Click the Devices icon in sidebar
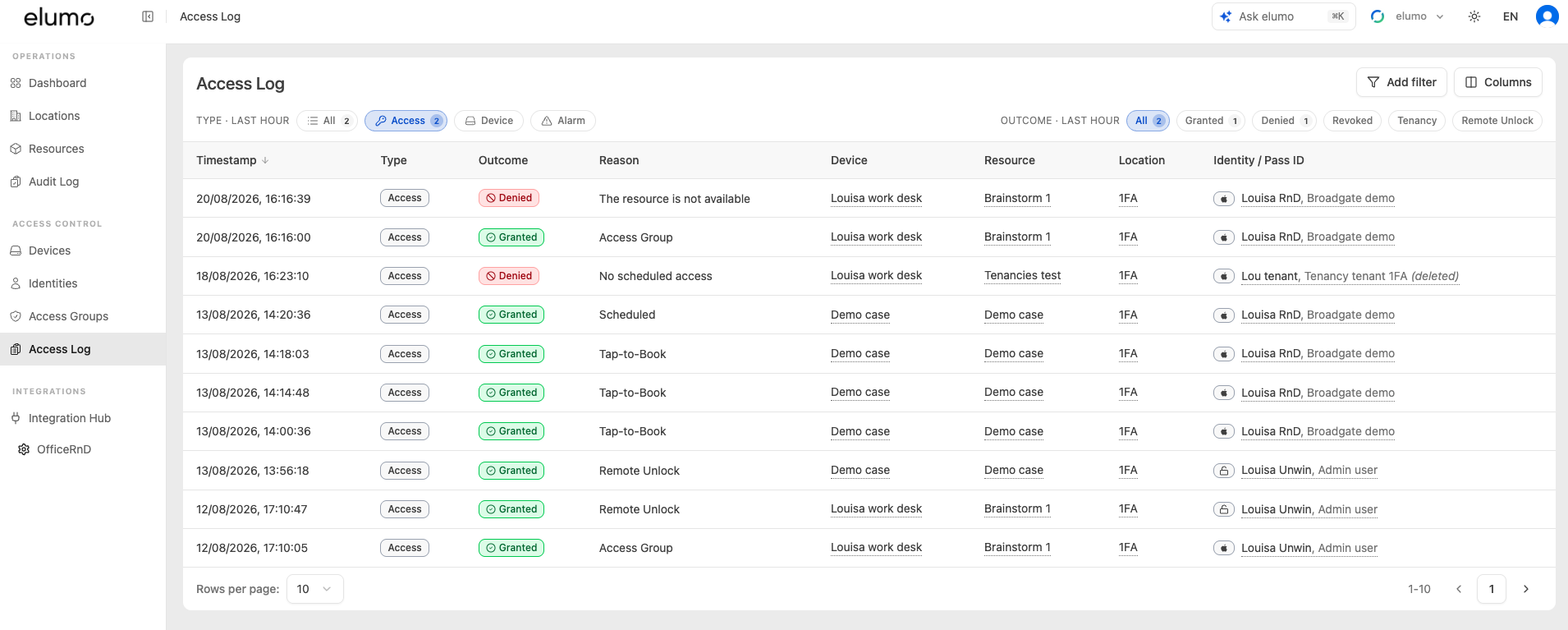This screenshot has width=1568, height=630. (x=16, y=251)
